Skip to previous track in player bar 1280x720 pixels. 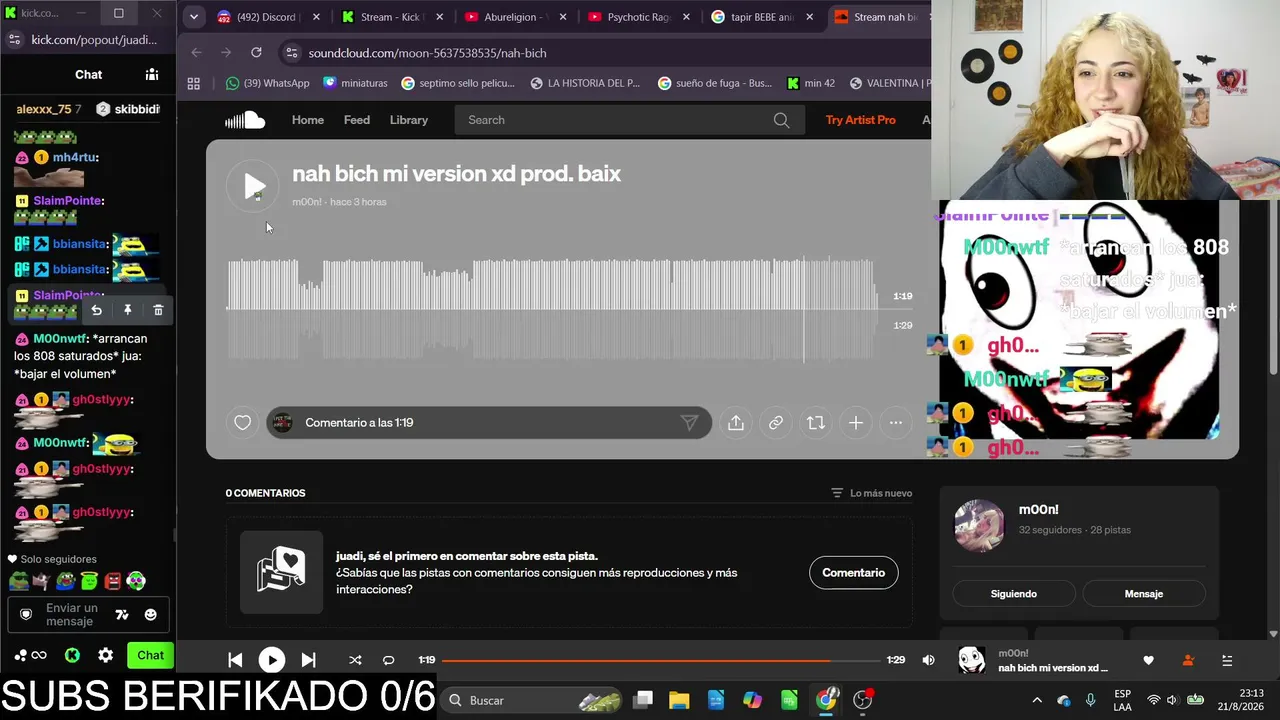click(x=235, y=660)
